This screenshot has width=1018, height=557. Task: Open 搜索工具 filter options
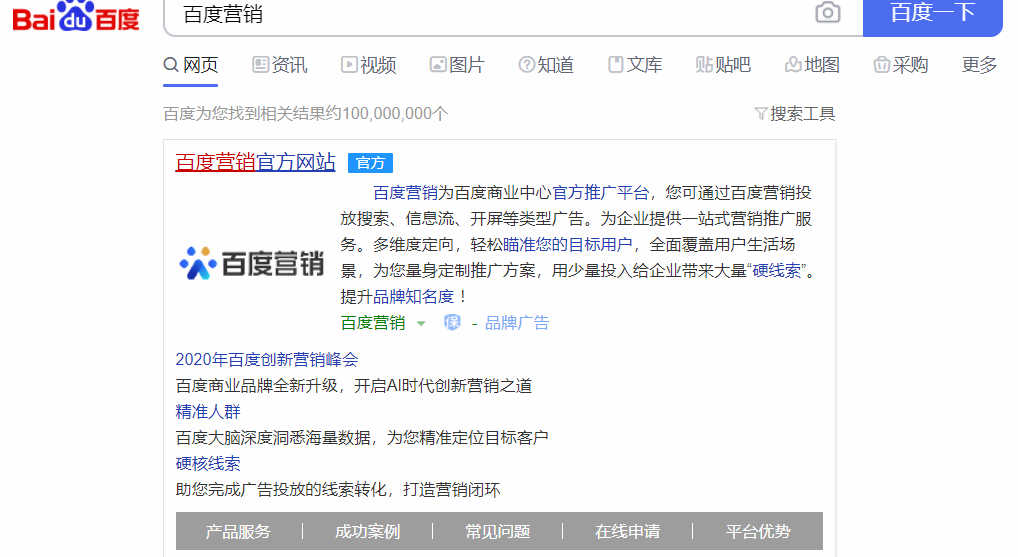tap(795, 114)
